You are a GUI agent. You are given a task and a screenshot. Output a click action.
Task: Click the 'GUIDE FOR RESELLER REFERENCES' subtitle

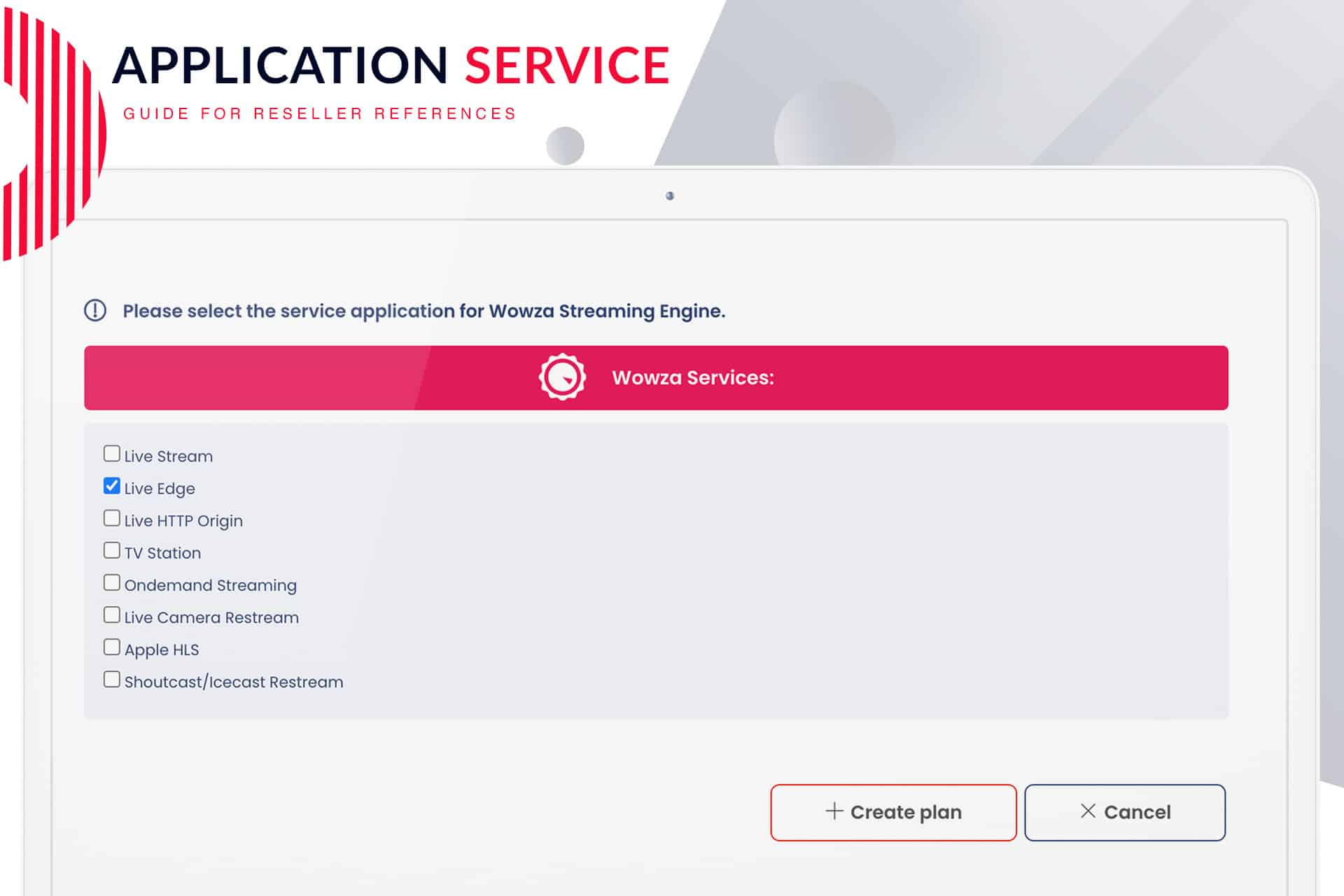point(320,113)
